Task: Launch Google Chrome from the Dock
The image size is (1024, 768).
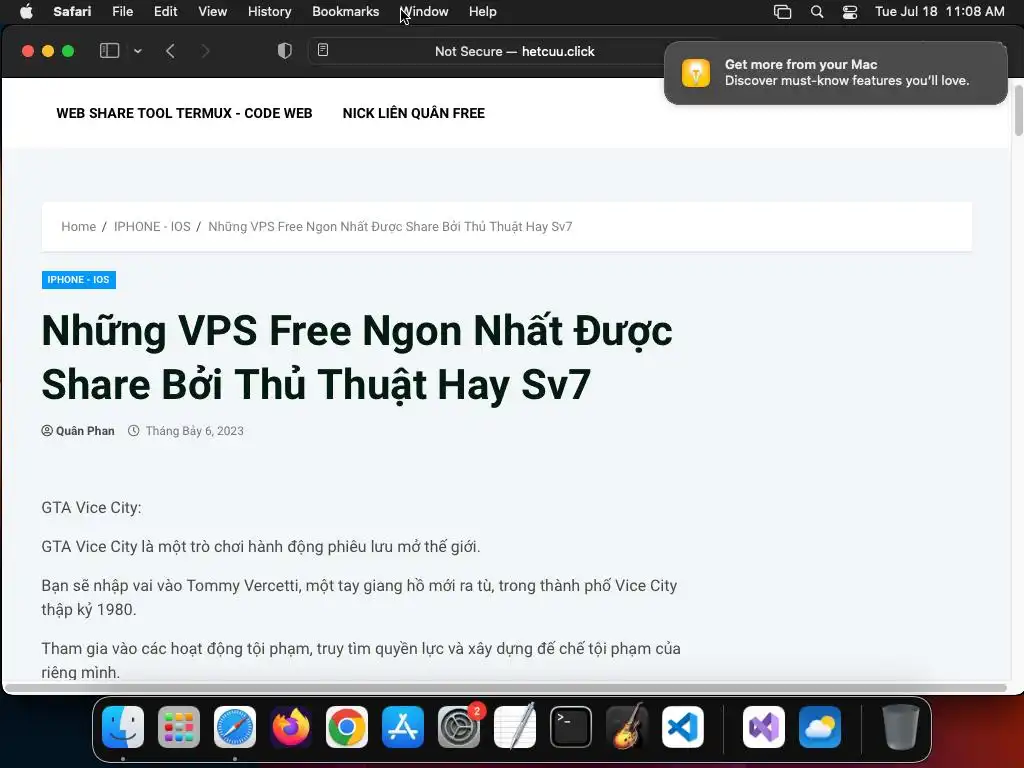Action: tap(347, 727)
